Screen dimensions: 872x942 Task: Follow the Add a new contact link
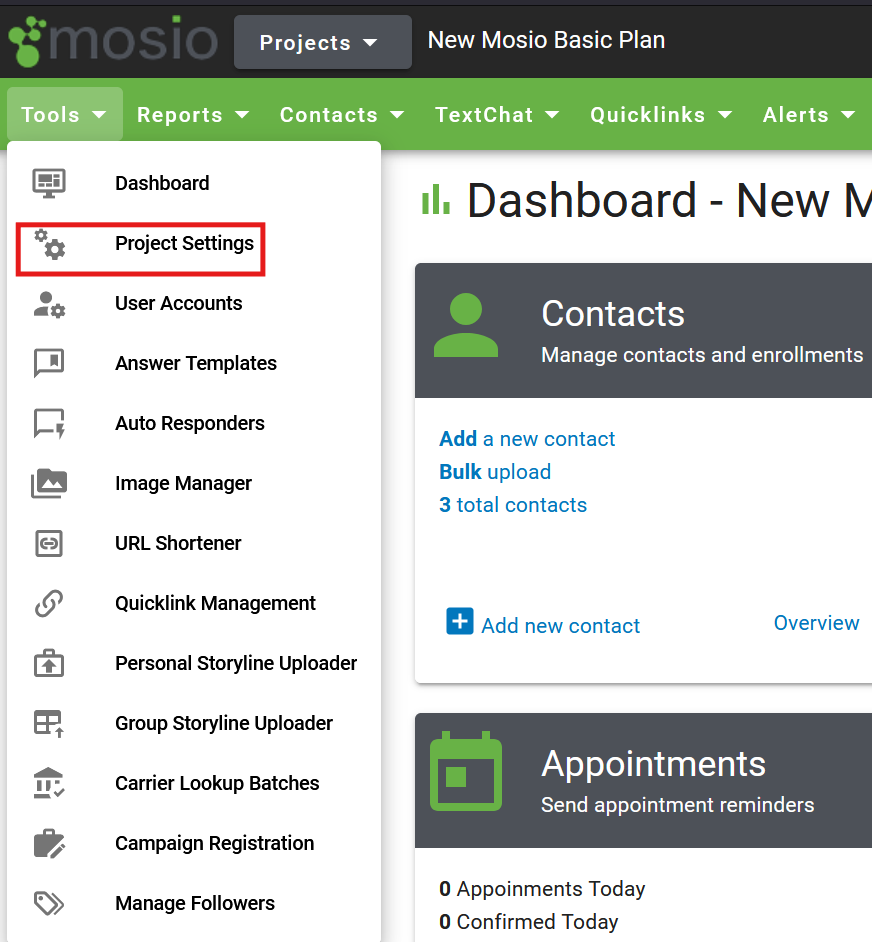[527, 439]
